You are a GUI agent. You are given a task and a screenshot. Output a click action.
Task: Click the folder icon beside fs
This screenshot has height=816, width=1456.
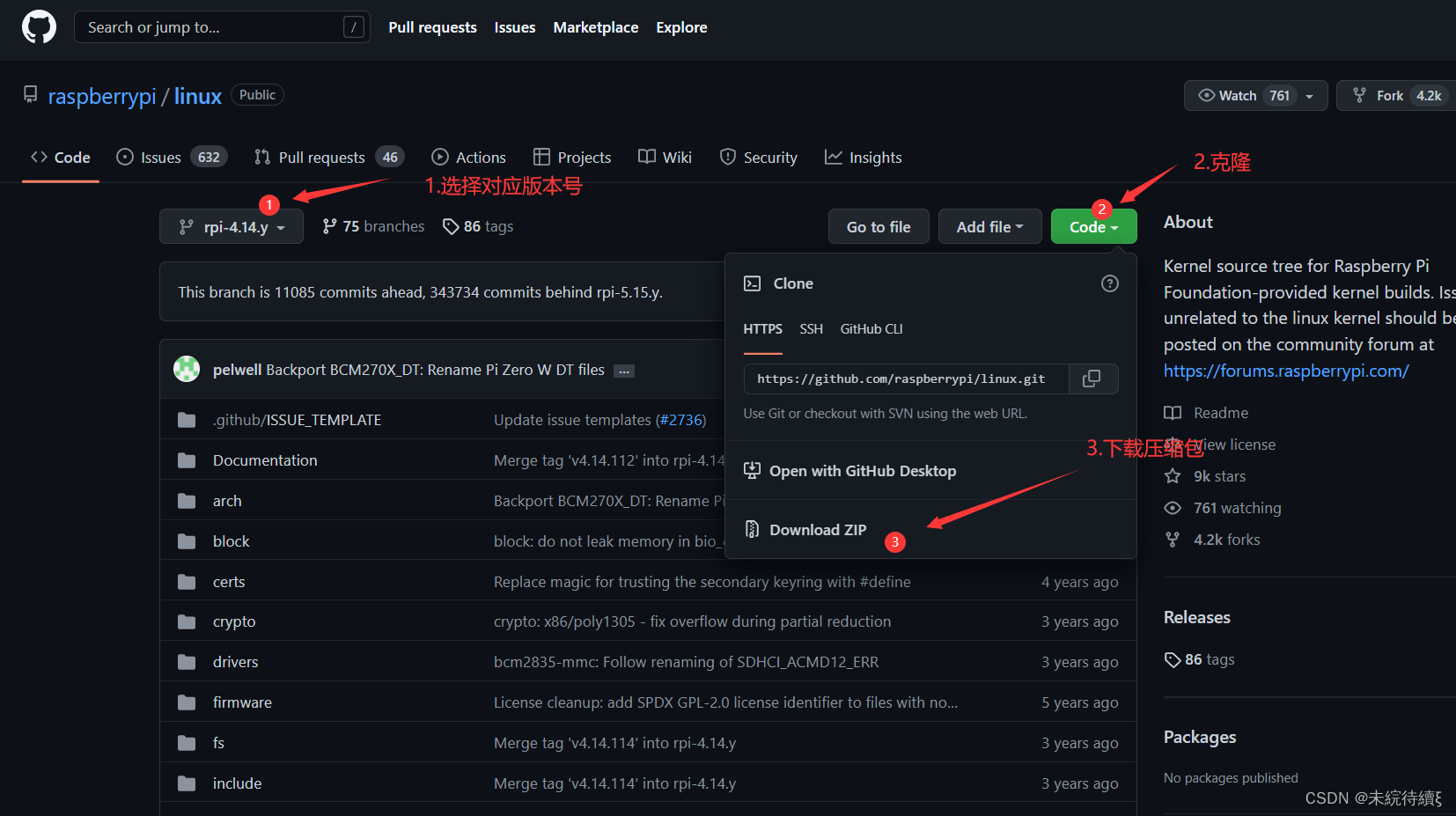click(187, 743)
